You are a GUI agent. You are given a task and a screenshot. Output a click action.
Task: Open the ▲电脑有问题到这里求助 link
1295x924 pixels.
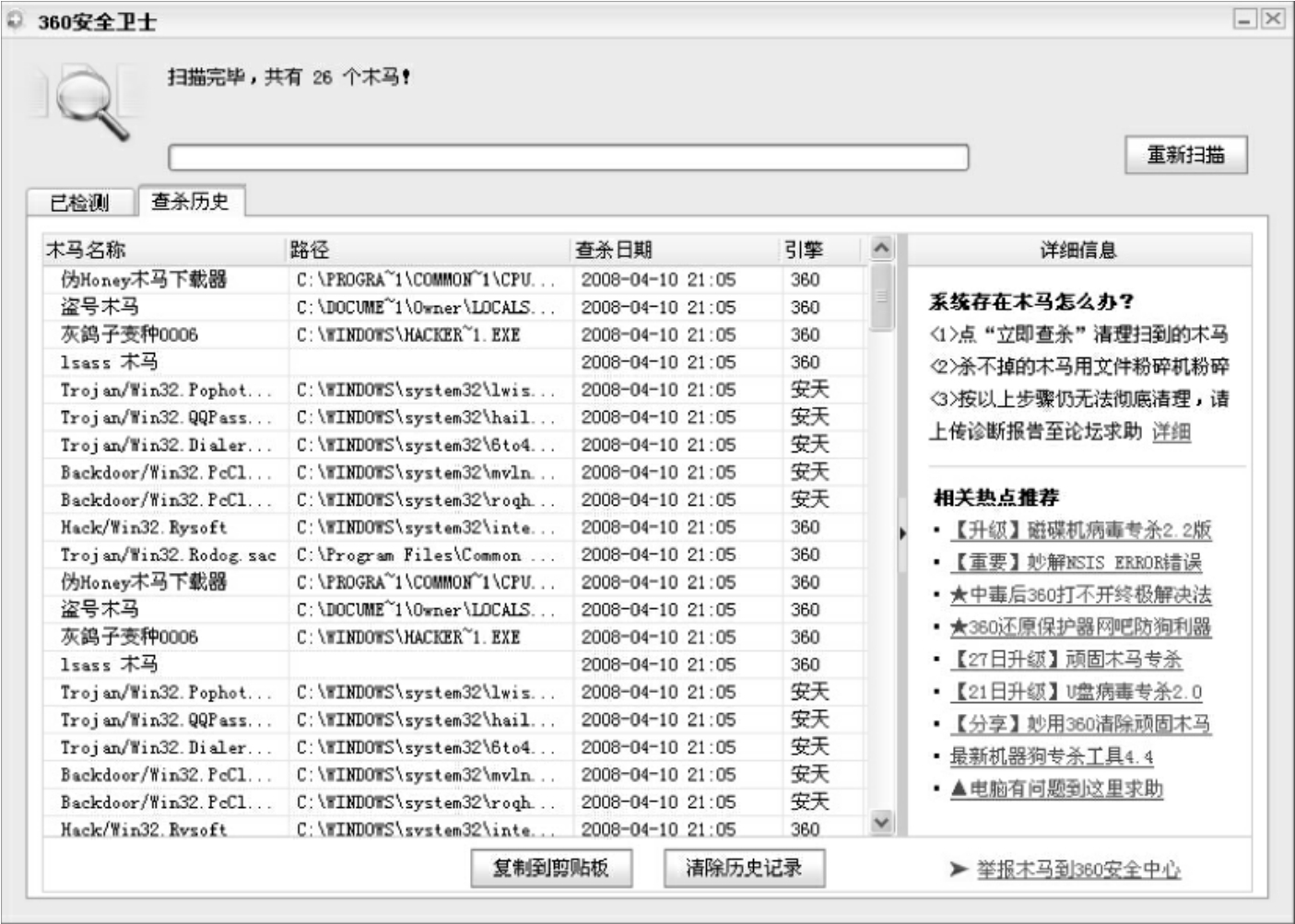(1056, 789)
